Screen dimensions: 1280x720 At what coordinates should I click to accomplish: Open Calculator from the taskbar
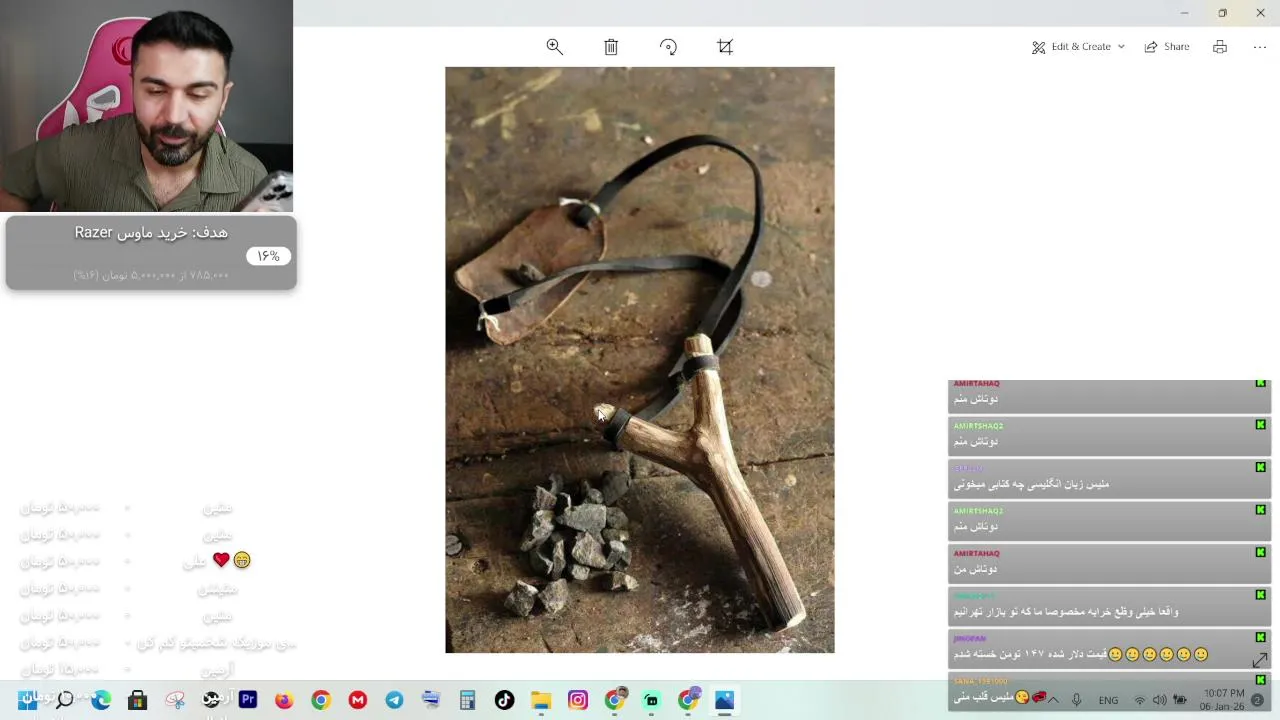pyautogui.click(x=467, y=700)
